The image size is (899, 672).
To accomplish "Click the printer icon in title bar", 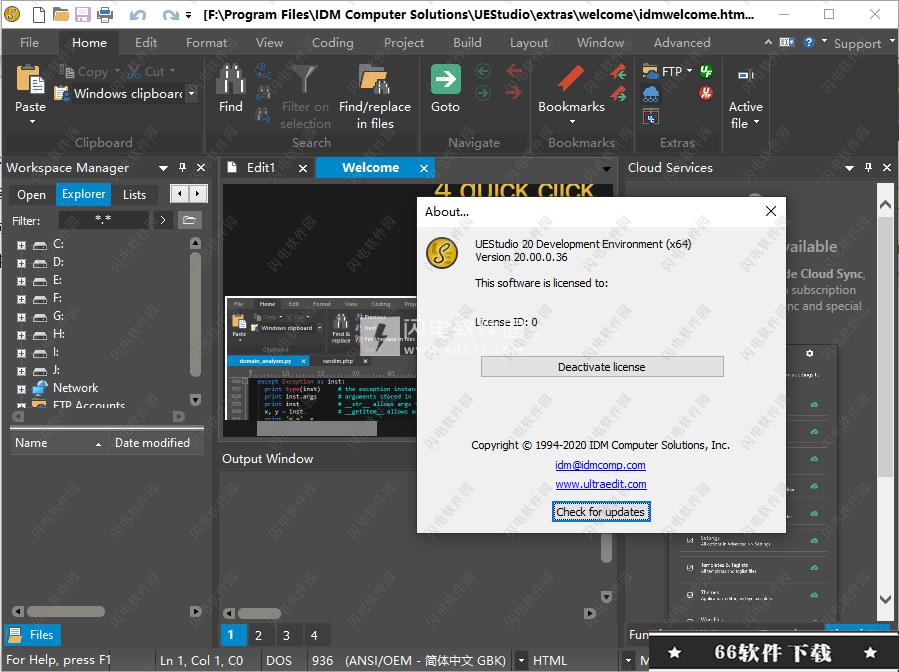I will click(105, 14).
